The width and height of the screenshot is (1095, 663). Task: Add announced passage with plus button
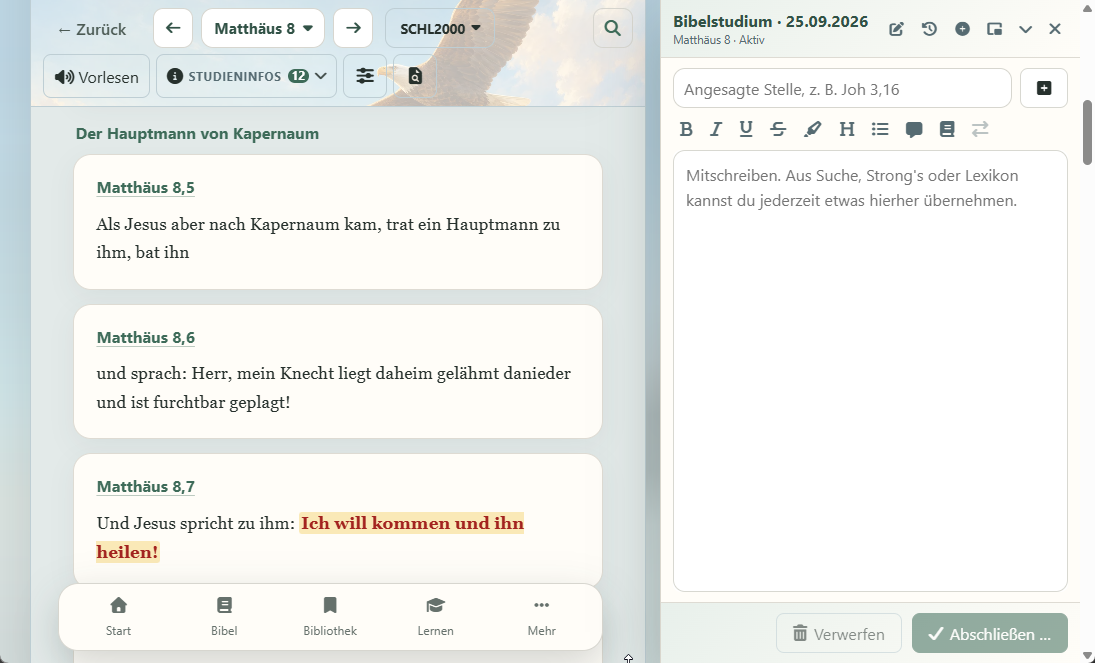[x=1044, y=88]
